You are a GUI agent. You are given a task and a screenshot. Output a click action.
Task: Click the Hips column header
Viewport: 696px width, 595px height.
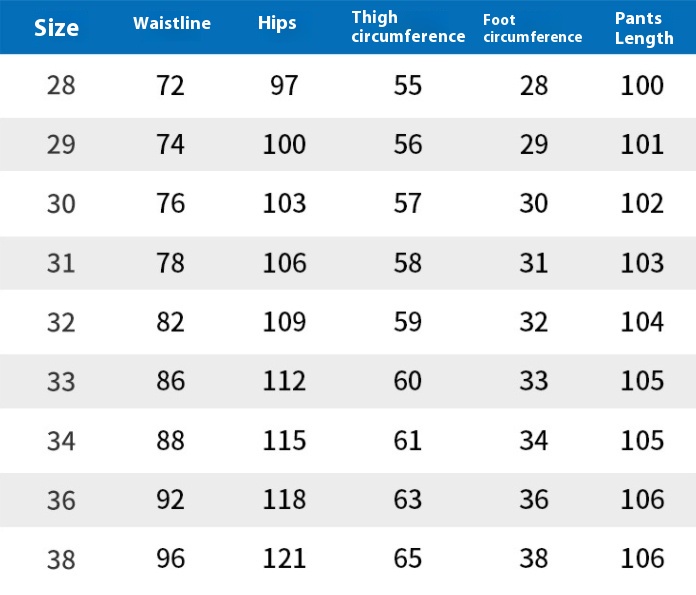(277, 24)
